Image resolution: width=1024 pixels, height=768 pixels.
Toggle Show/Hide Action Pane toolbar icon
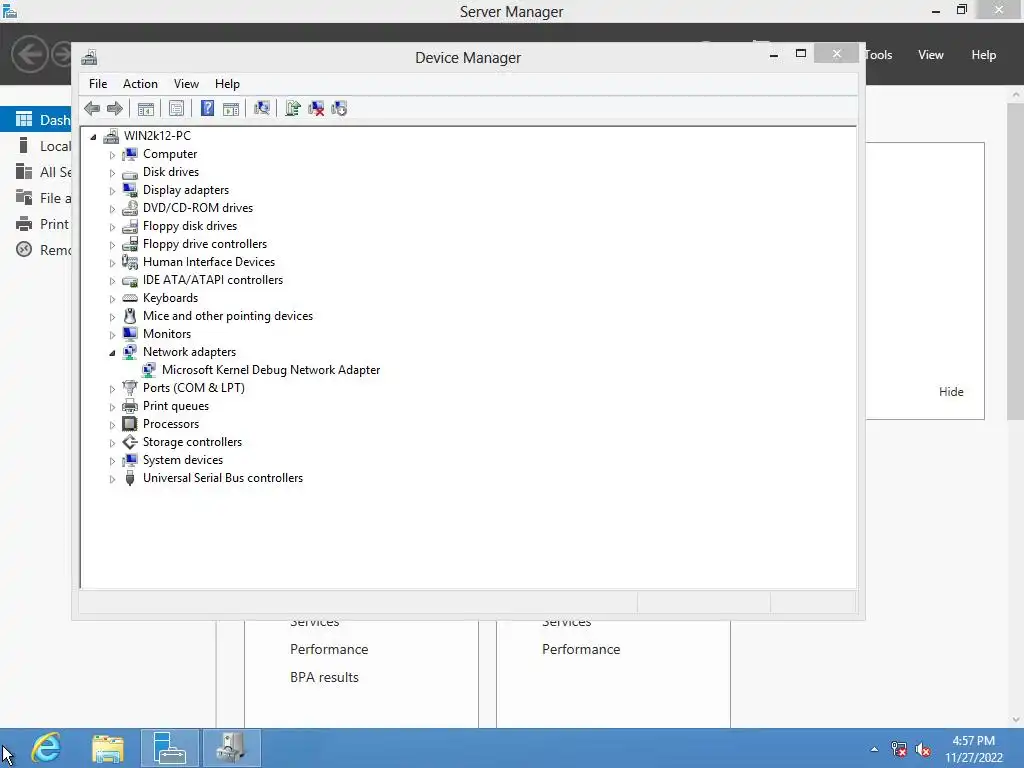[231, 108]
